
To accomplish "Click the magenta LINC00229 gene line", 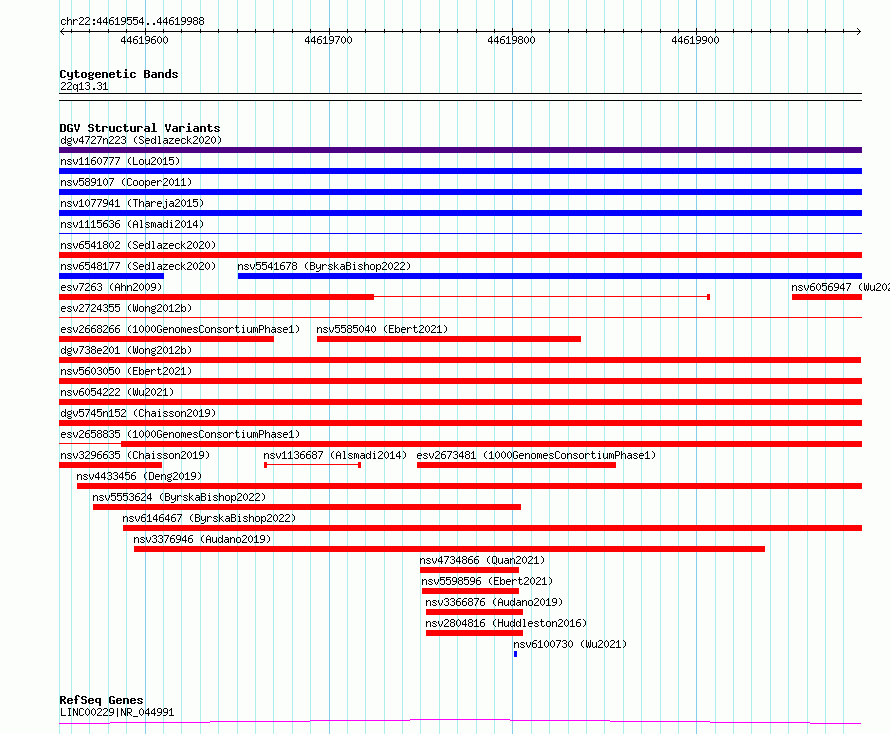I will [460, 721].
